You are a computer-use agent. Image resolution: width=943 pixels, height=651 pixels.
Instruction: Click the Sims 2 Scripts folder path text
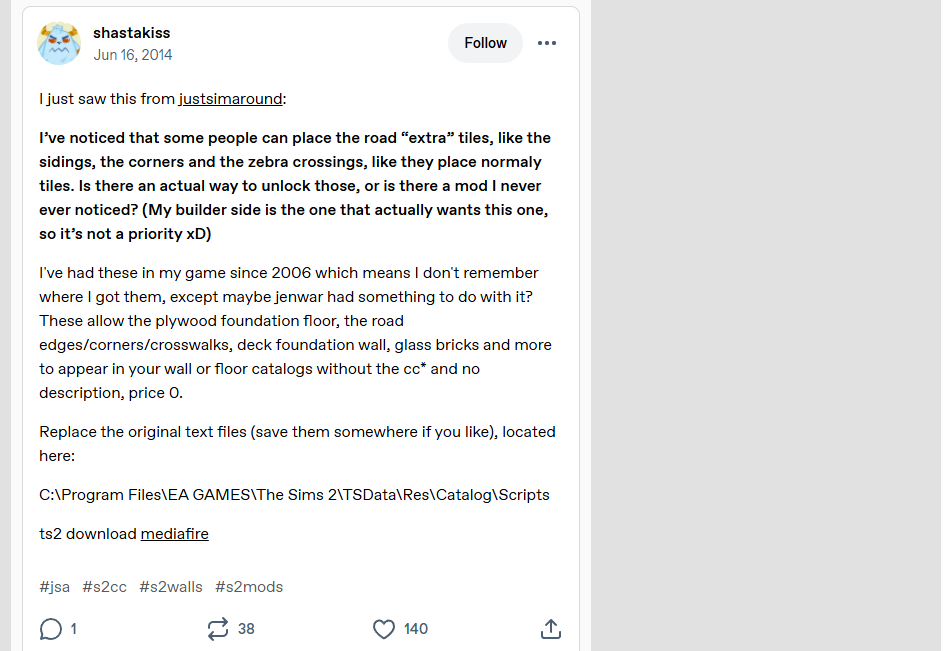point(294,495)
